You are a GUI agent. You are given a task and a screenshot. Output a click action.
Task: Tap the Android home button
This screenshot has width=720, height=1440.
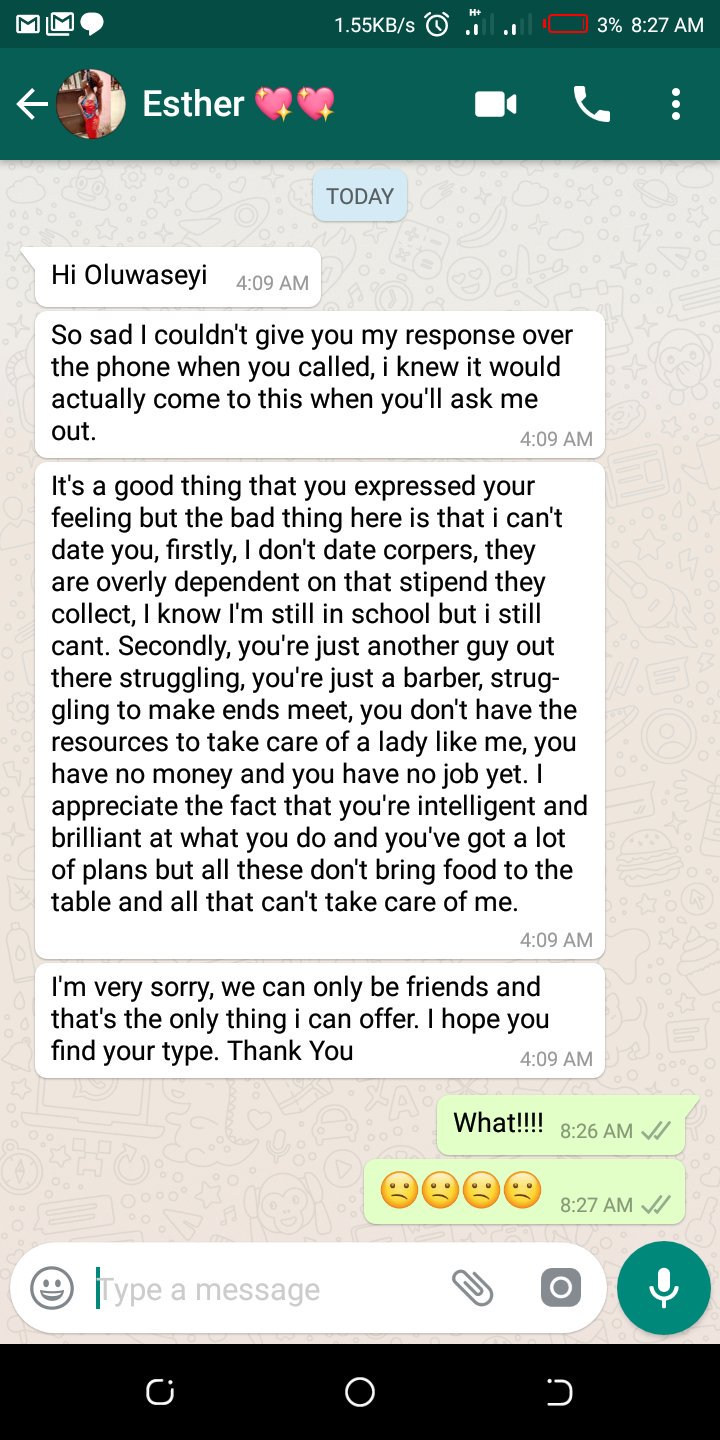click(360, 1391)
